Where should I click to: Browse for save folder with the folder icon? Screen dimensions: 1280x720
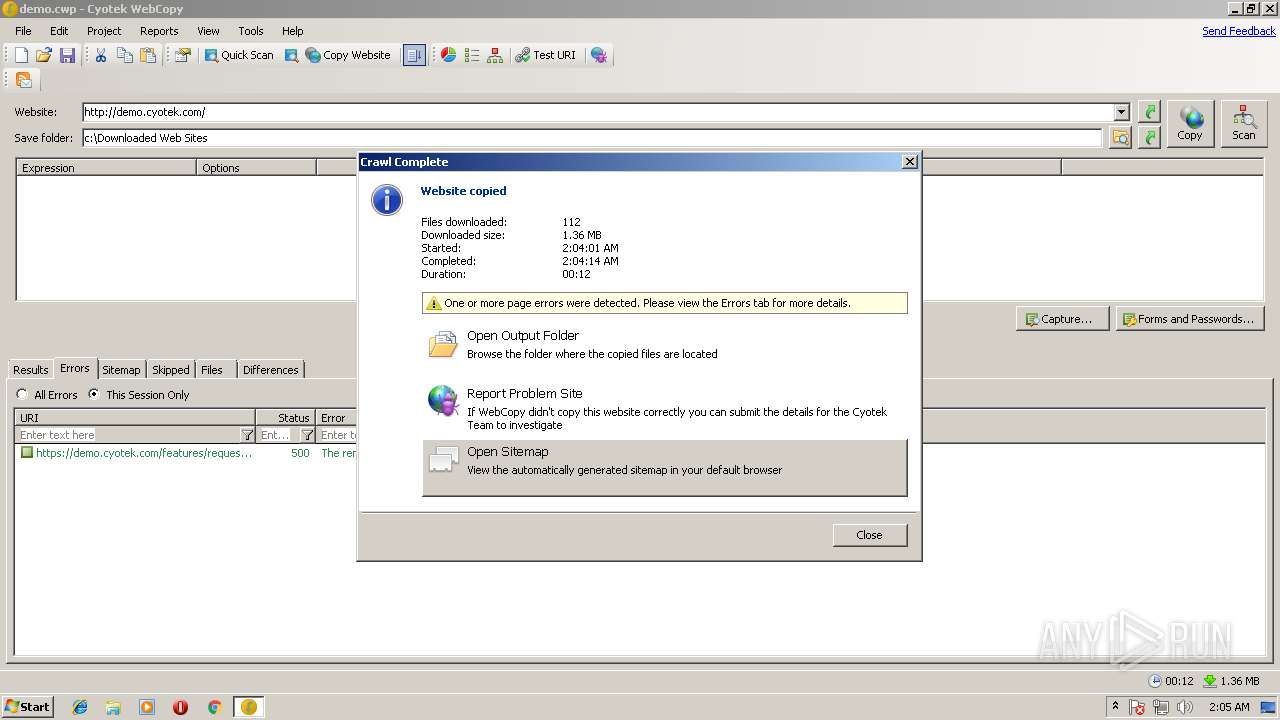point(1121,137)
